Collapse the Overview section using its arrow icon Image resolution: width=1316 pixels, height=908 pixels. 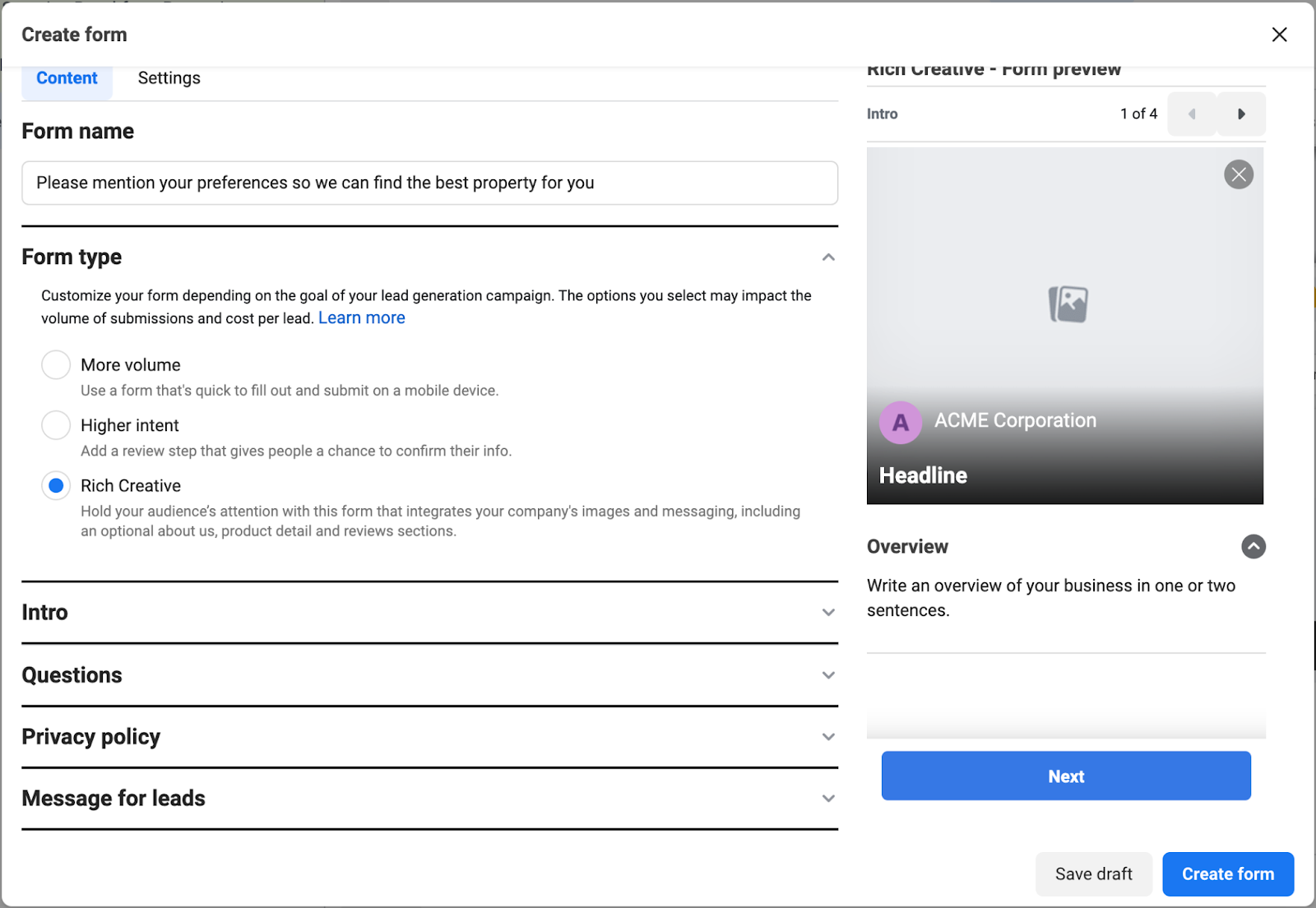coord(1253,546)
